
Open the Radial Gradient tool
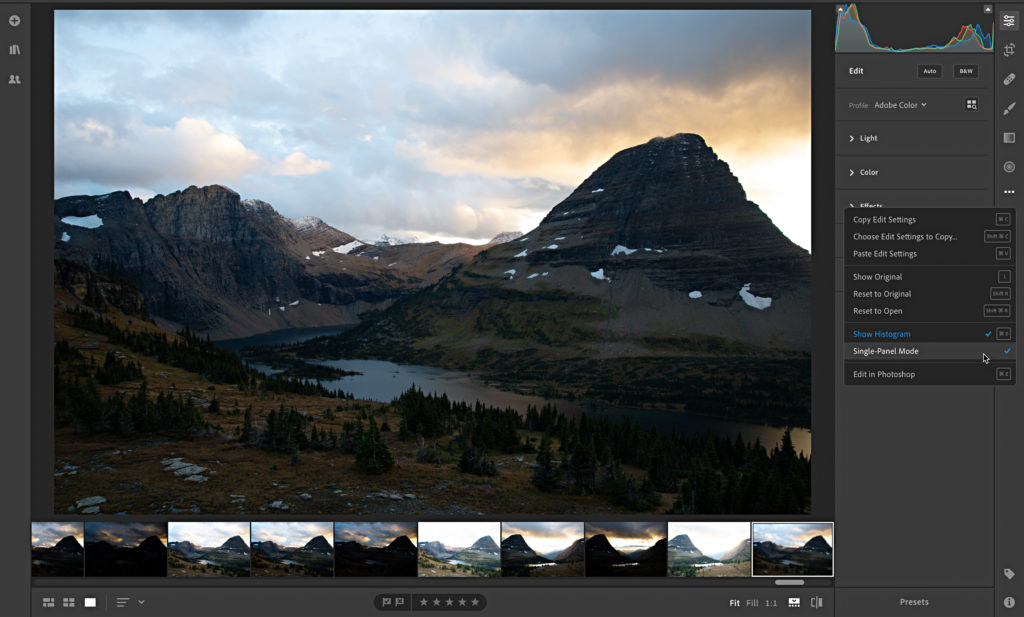[1009, 167]
